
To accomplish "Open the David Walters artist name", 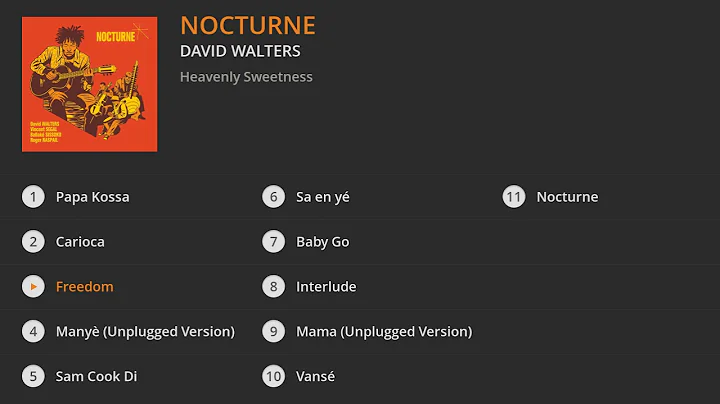I will pyautogui.click(x=240, y=51).
